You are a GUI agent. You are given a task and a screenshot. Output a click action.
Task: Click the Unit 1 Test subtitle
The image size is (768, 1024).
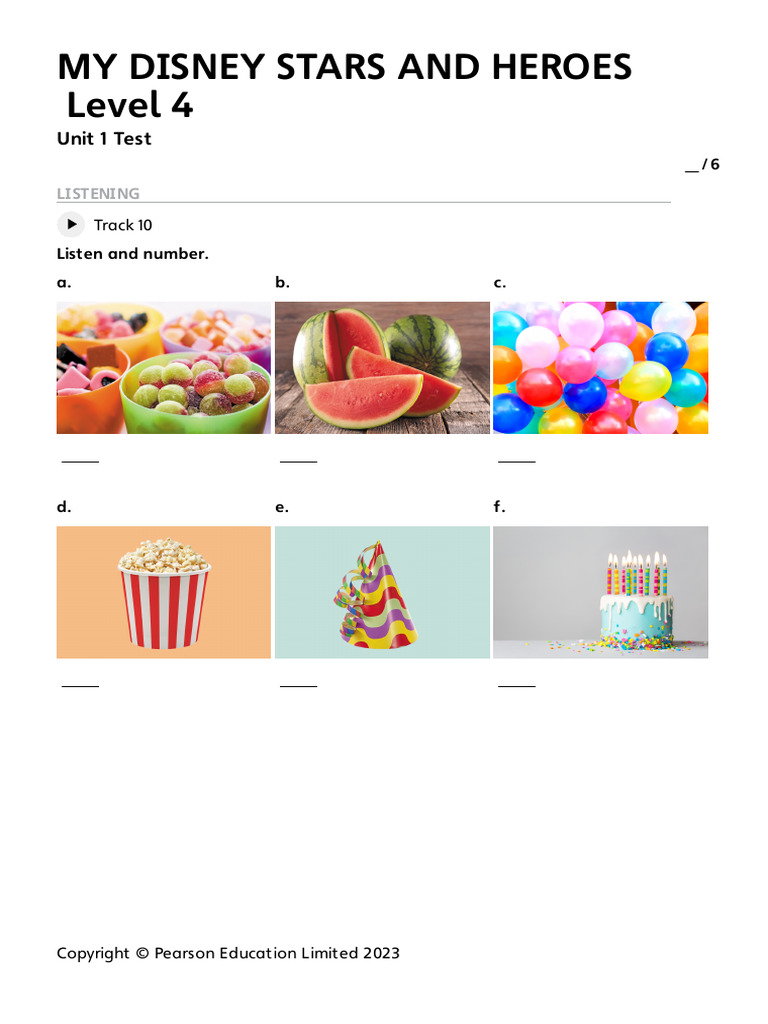pos(104,138)
